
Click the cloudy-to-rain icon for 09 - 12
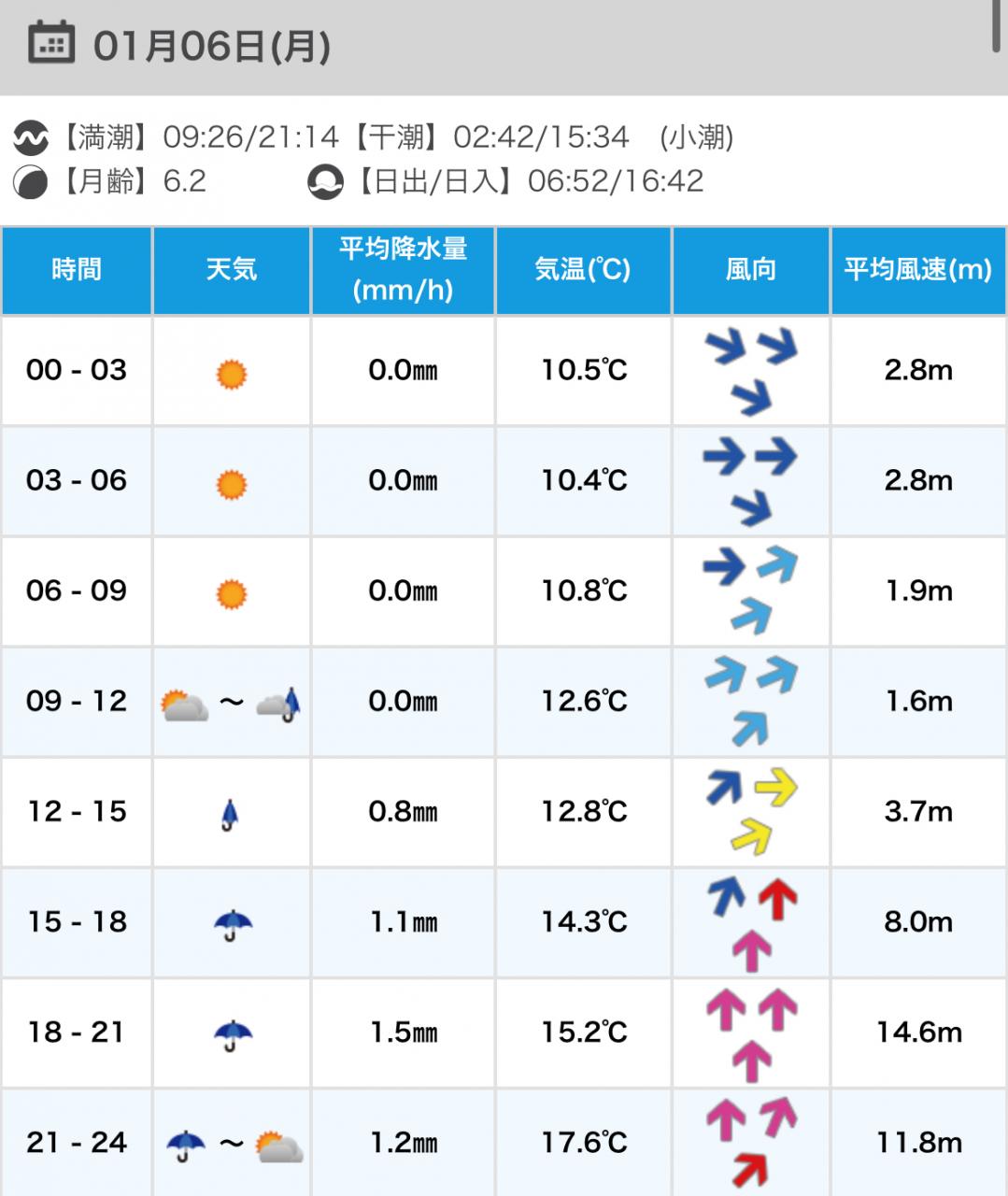[231, 704]
